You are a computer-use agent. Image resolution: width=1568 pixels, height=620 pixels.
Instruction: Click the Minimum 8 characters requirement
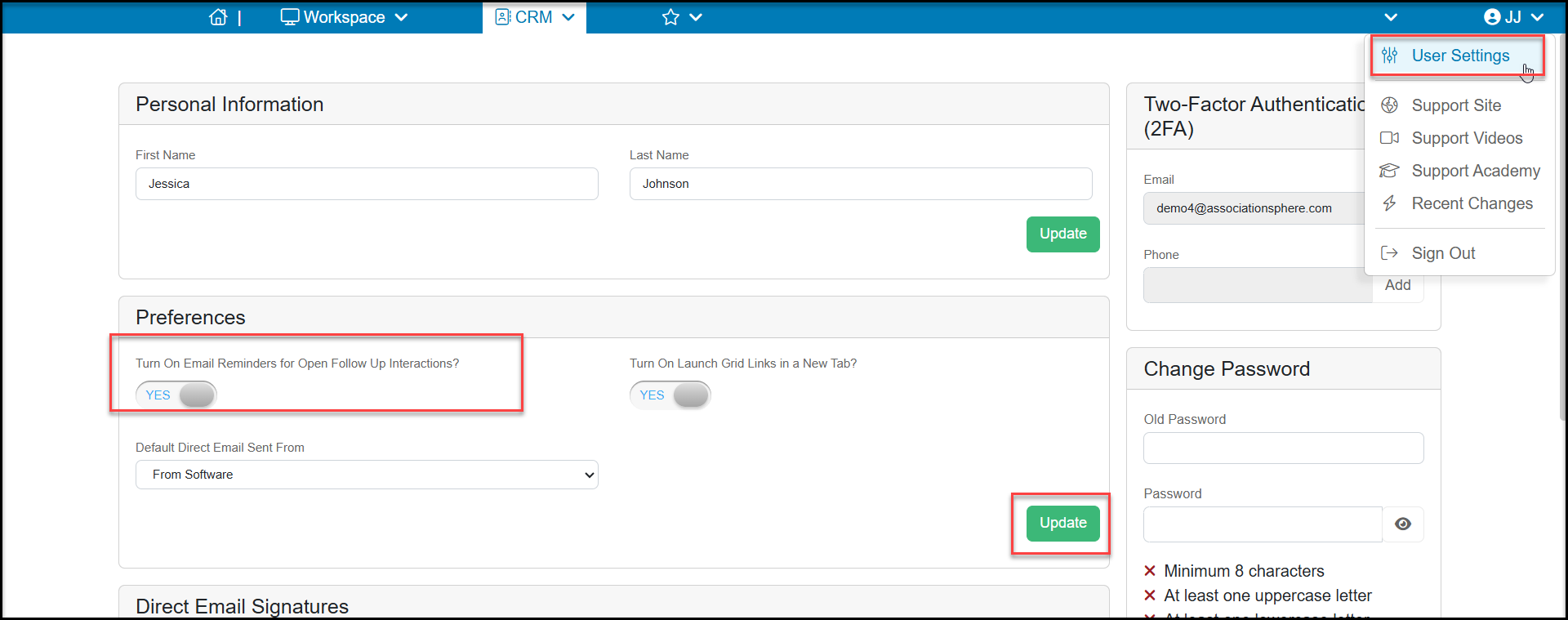pos(1244,571)
